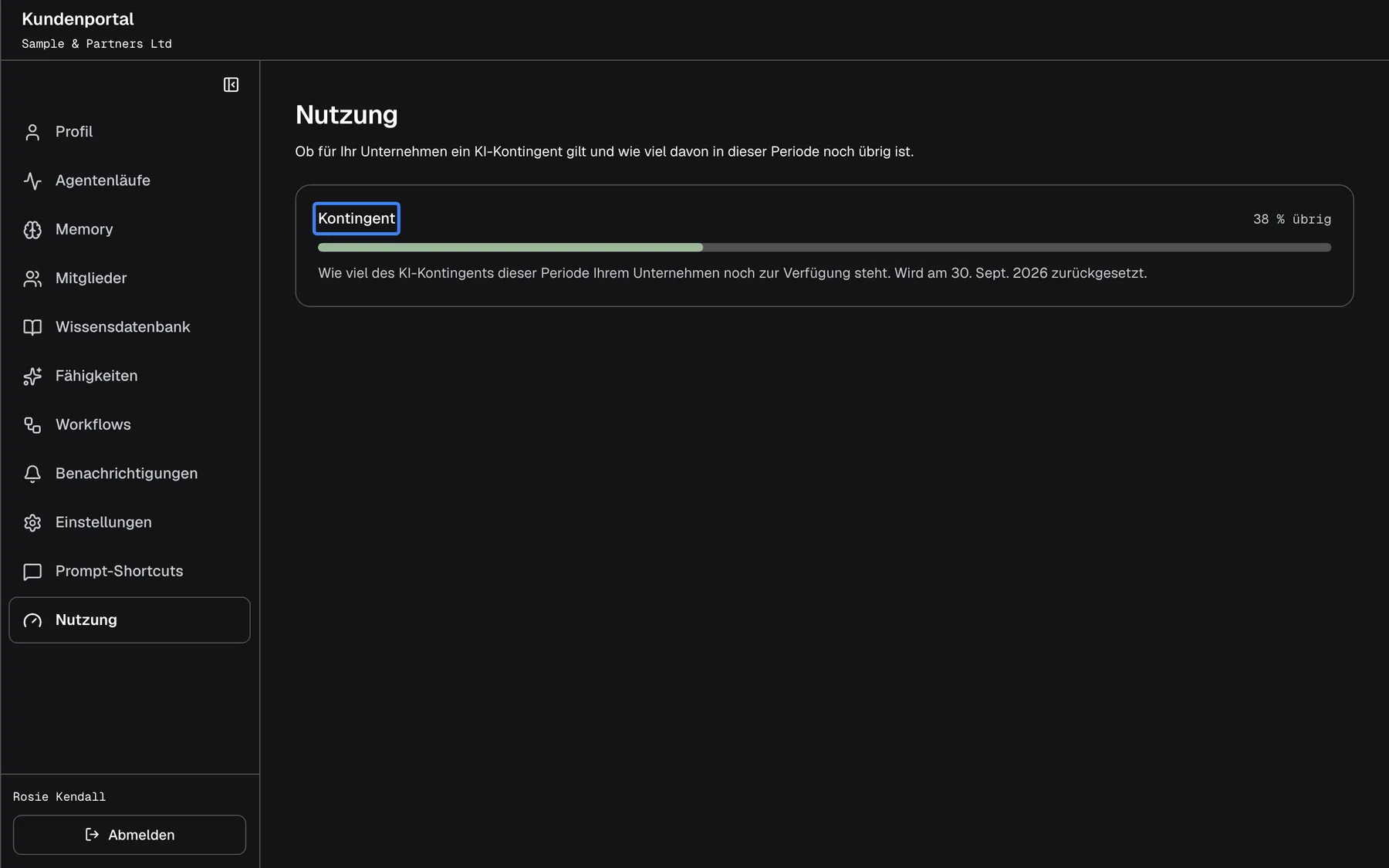Screen dimensions: 1389x868
Task: Open the Mitglieder page
Action: pos(130,279)
